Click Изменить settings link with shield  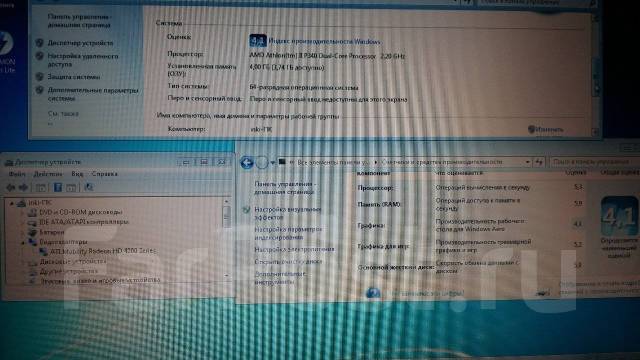tap(545, 129)
